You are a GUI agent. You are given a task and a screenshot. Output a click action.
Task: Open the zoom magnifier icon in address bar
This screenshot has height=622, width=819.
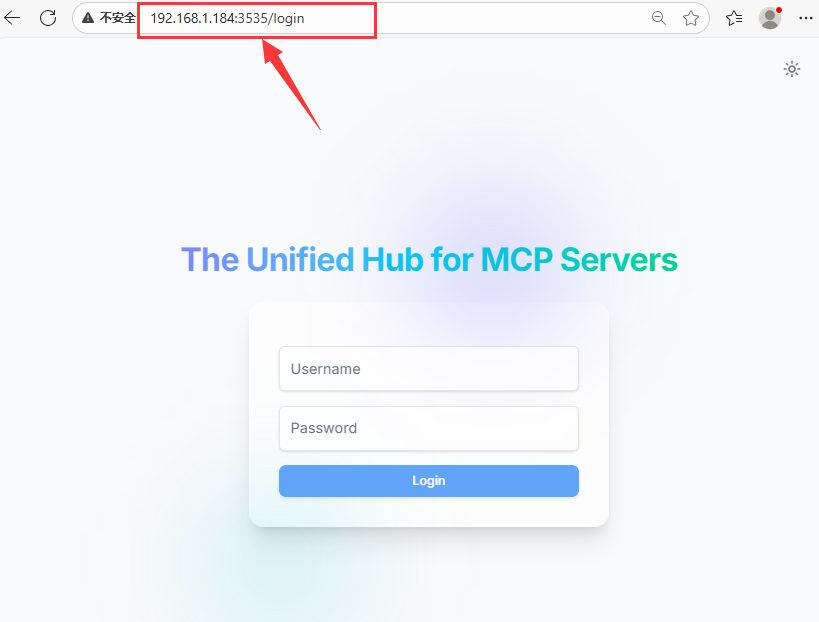pos(659,18)
